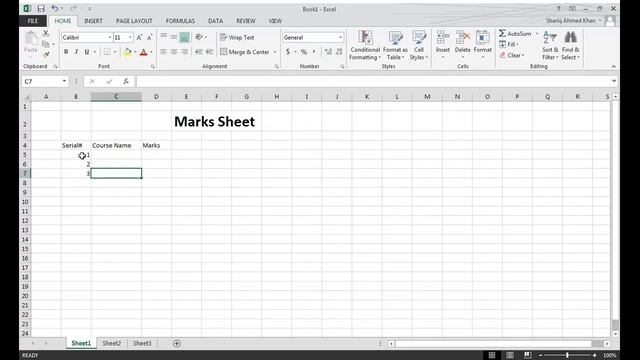This screenshot has height=360, width=640.
Task: Add a new sheet with plus icon
Action: pyautogui.click(x=177, y=344)
